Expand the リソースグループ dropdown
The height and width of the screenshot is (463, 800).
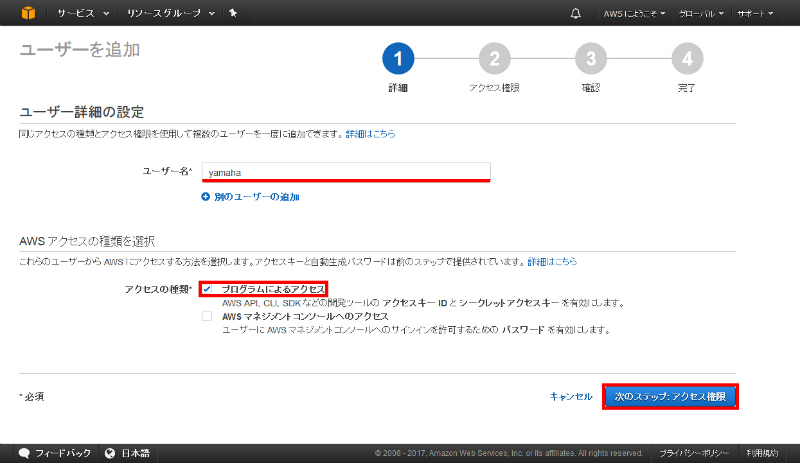click(x=170, y=13)
